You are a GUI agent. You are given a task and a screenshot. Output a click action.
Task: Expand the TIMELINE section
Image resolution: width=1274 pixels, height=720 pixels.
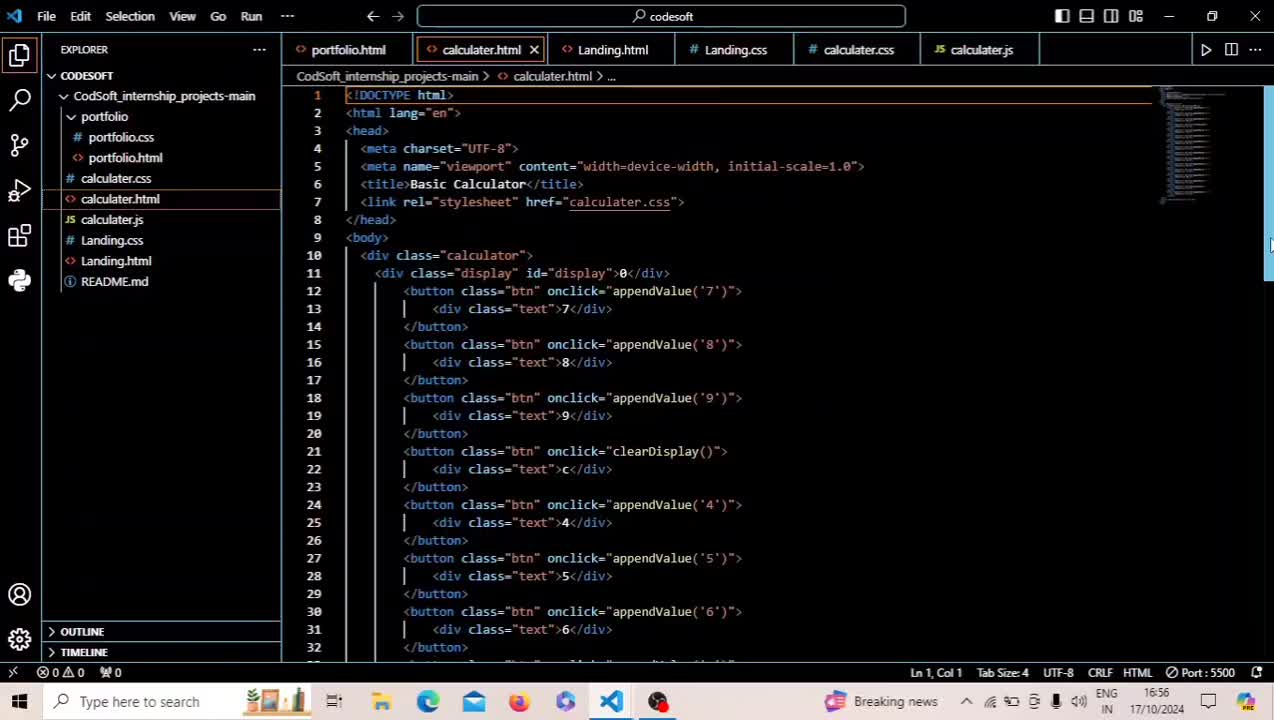click(x=160, y=652)
